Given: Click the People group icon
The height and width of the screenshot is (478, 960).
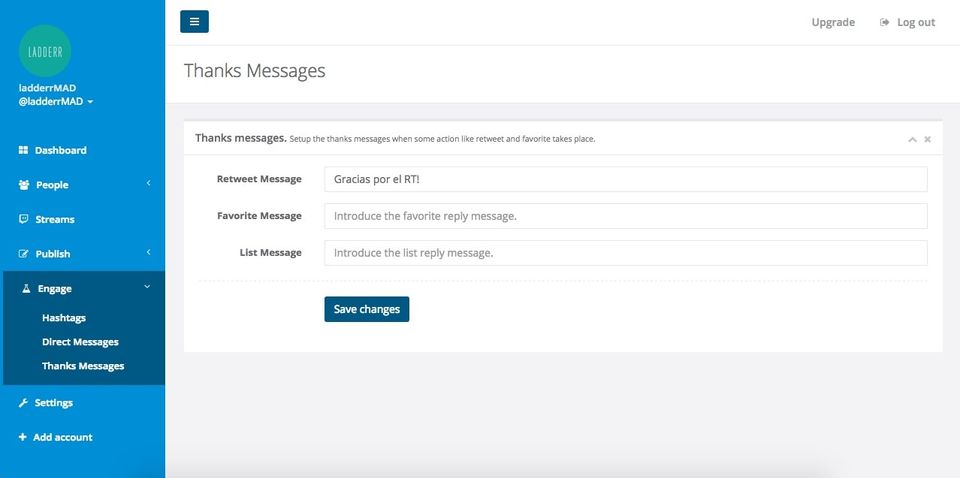Looking at the screenshot, I should (24, 185).
